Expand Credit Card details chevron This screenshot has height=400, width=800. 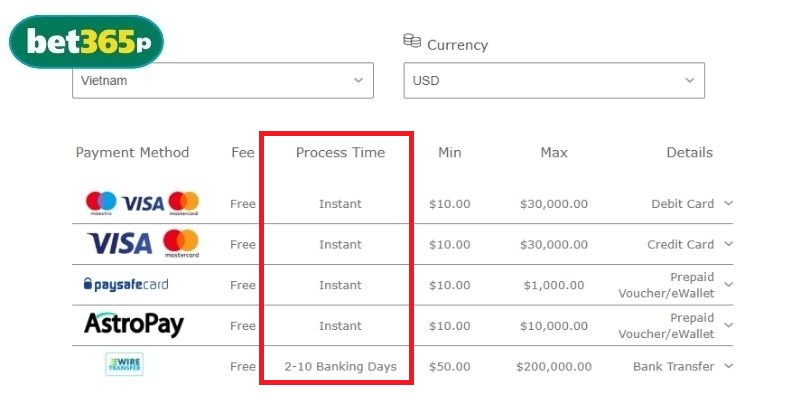728,244
